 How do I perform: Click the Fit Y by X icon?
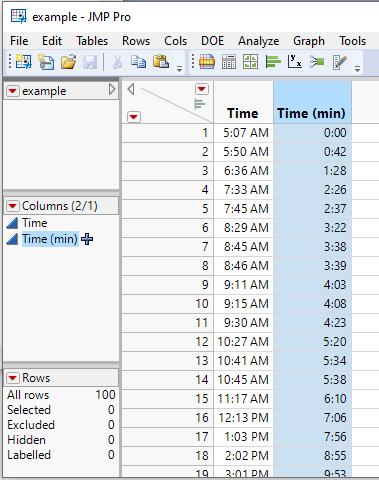(x=295, y=62)
